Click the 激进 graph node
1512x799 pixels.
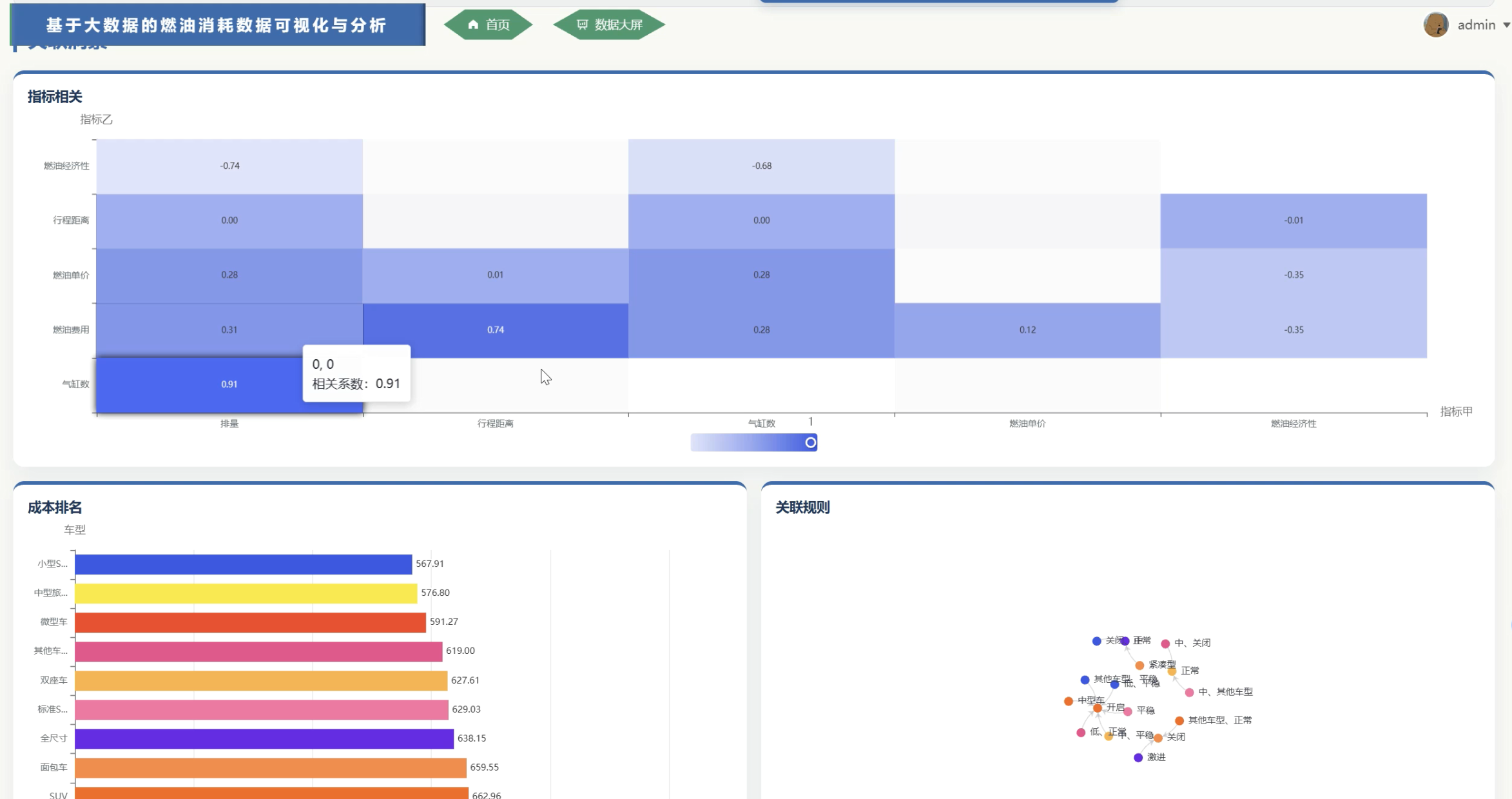point(1138,758)
